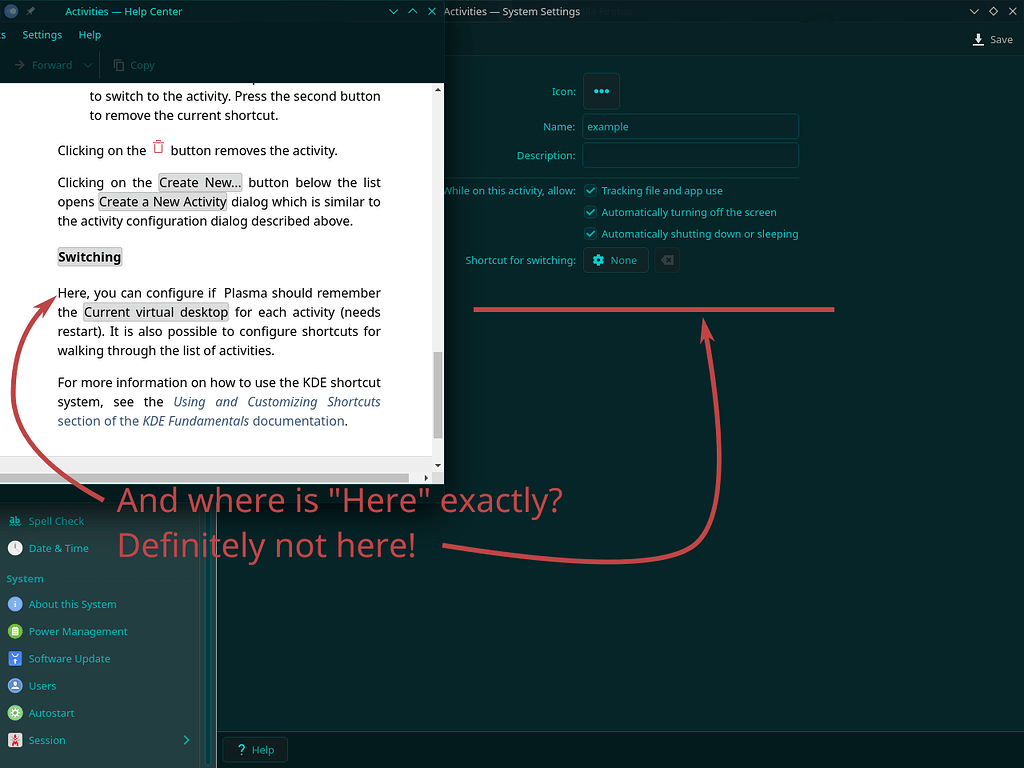
Task: Open About this System
Action: click(x=72, y=604)
